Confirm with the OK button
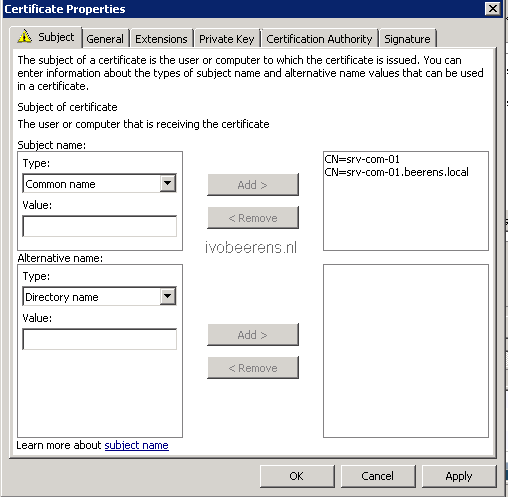Viewport: 508px width, 497px height. (x=297, y=476)
